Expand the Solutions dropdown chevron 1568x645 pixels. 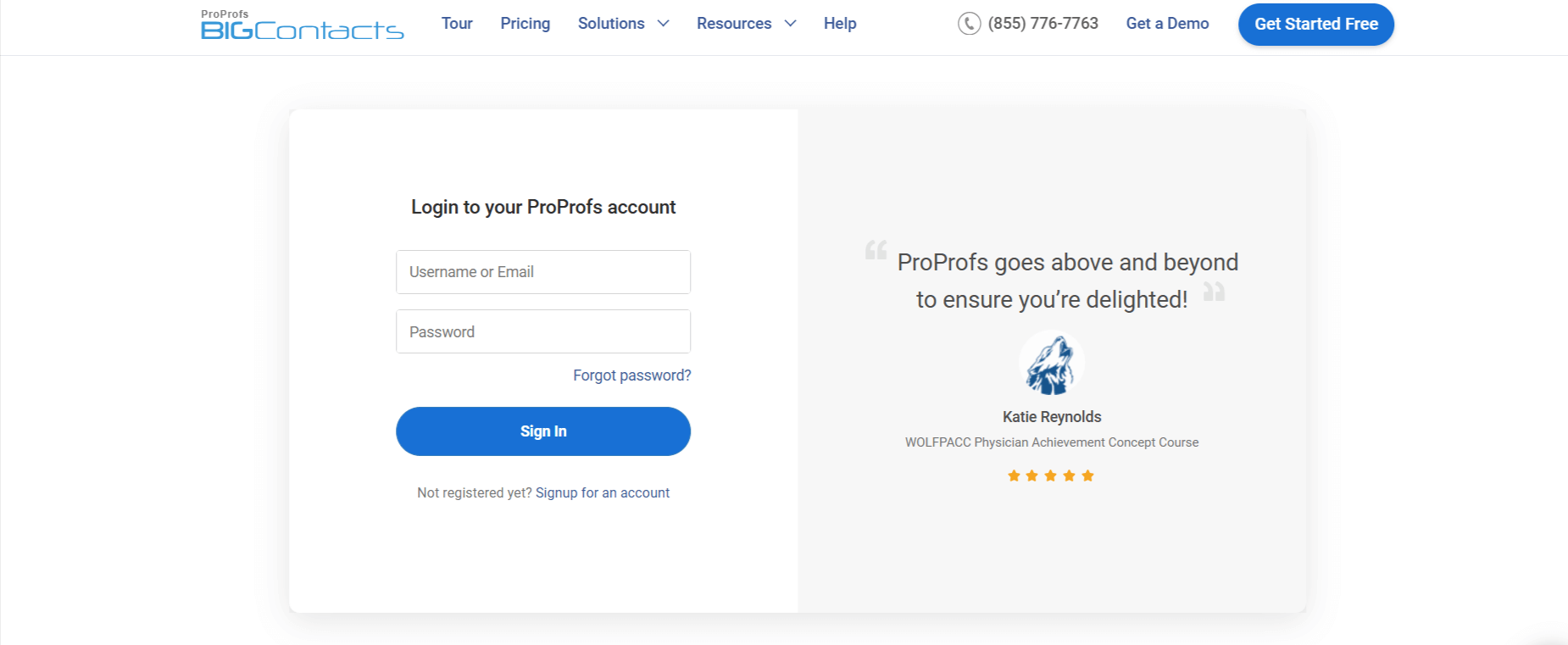point(664,24)
